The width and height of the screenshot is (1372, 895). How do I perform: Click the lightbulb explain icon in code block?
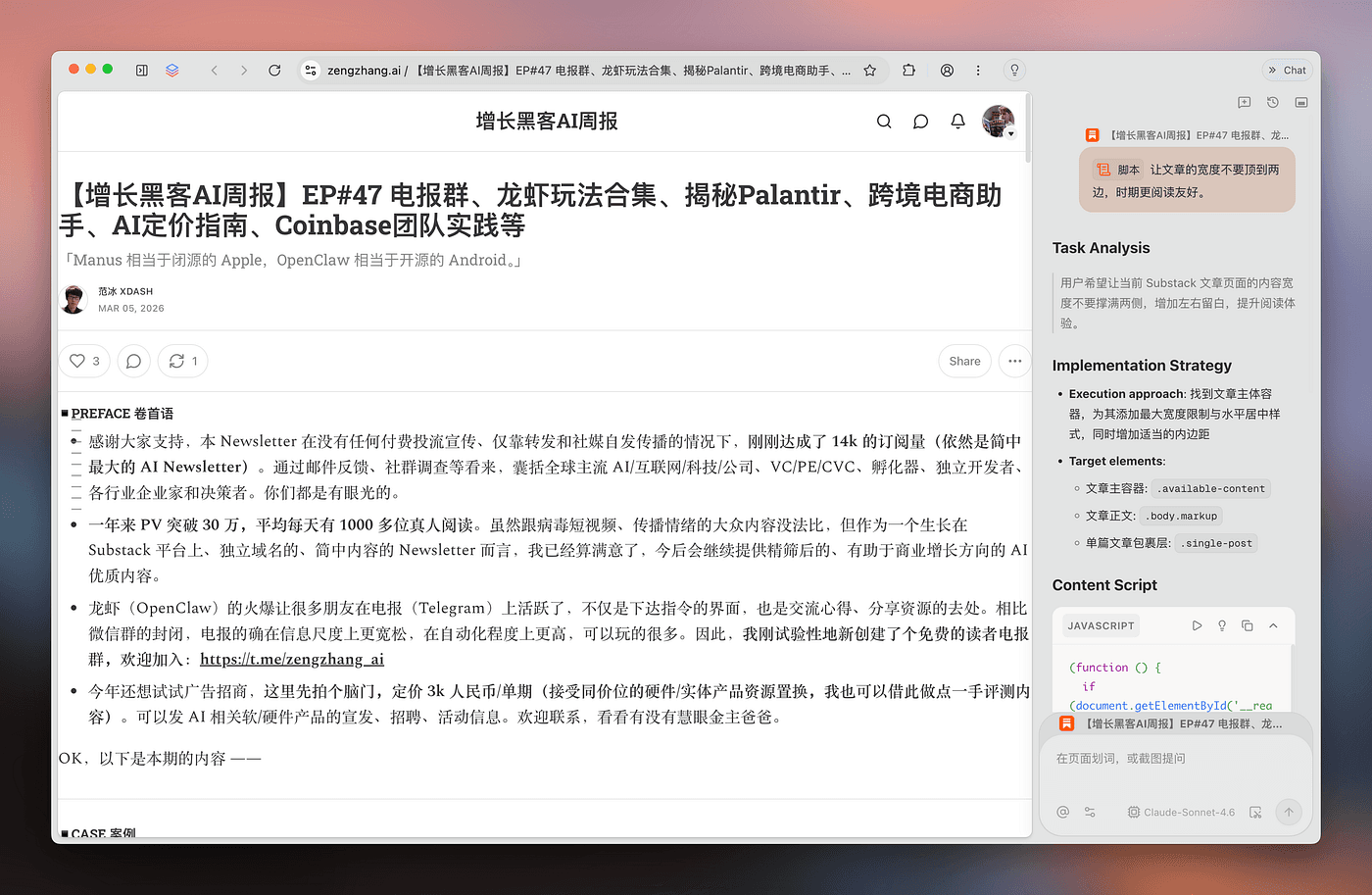click(1222, 625)
